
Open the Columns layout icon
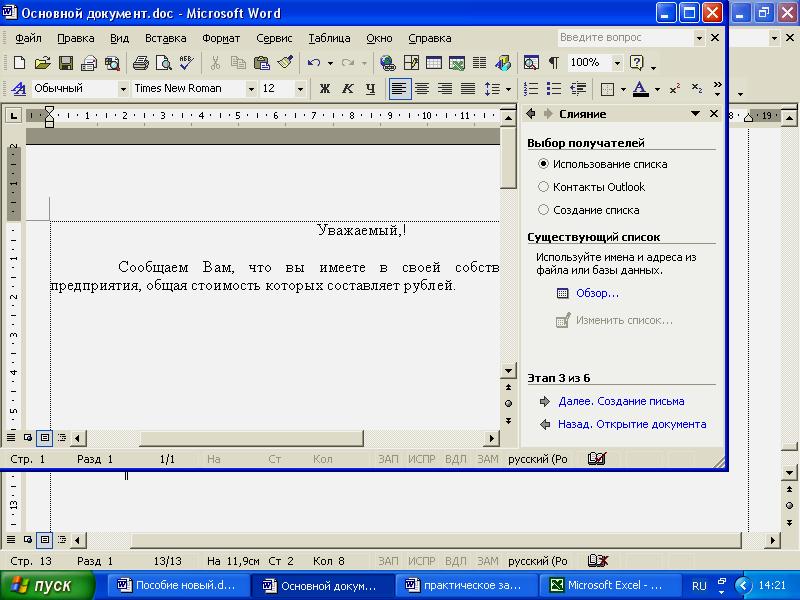click(479, 63)
